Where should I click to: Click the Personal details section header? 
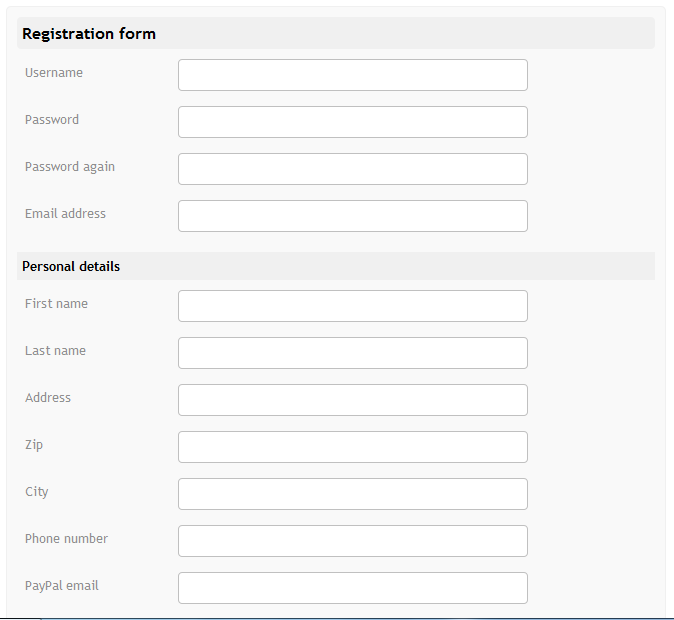point(71,267)
